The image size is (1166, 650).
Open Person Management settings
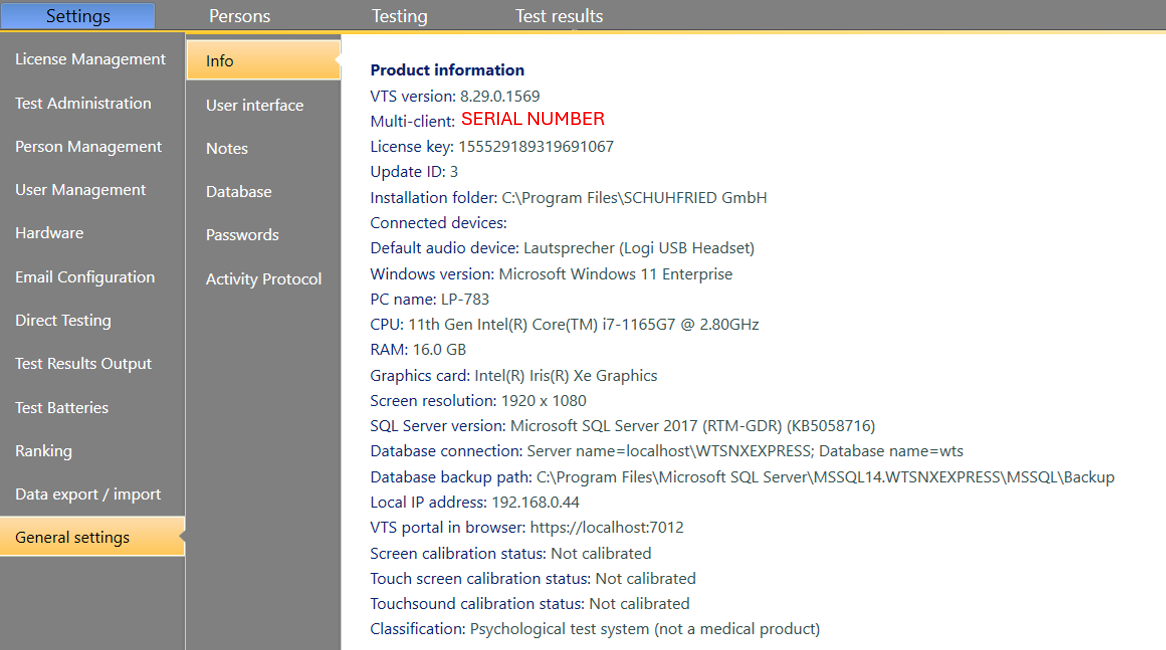[88, 147]
